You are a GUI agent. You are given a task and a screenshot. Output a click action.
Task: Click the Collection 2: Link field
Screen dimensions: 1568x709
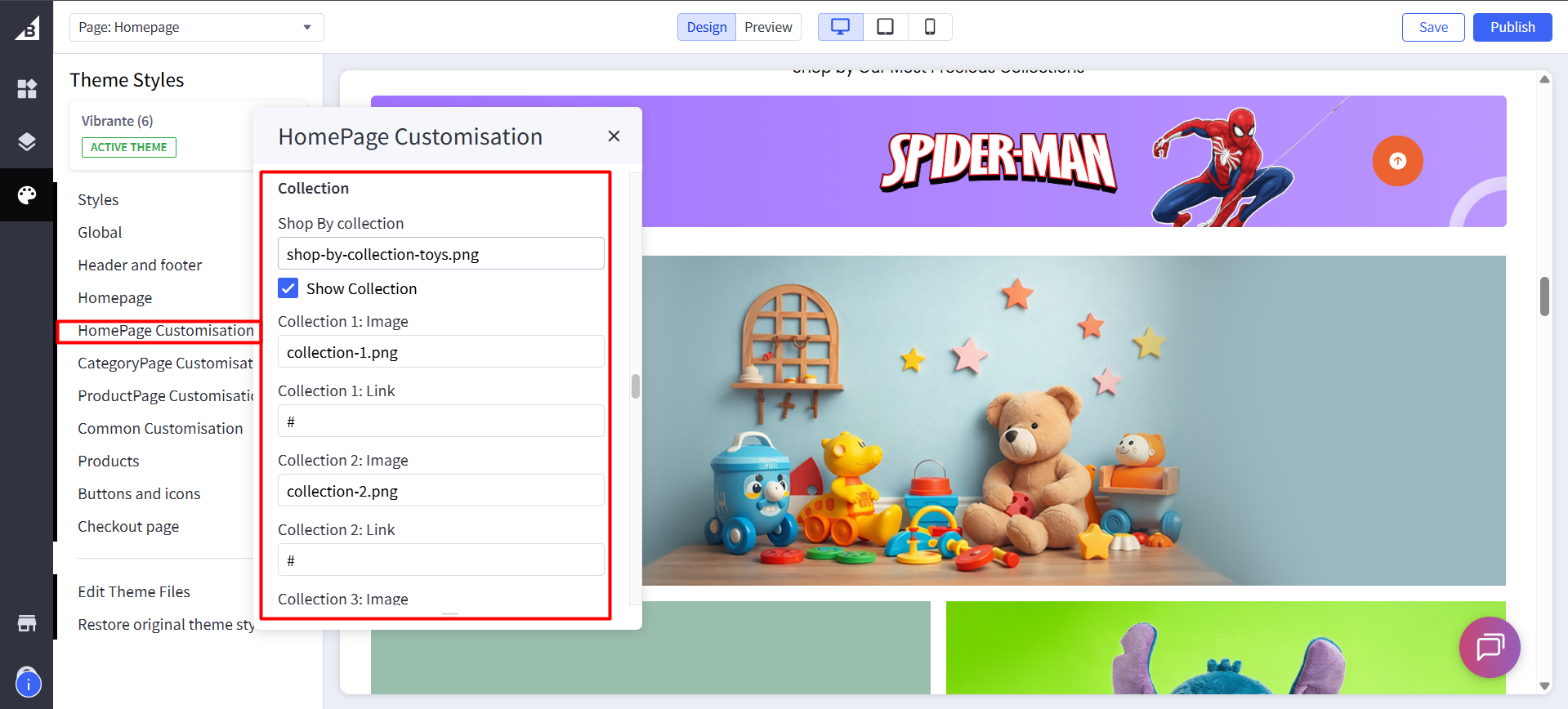[441, 560]
